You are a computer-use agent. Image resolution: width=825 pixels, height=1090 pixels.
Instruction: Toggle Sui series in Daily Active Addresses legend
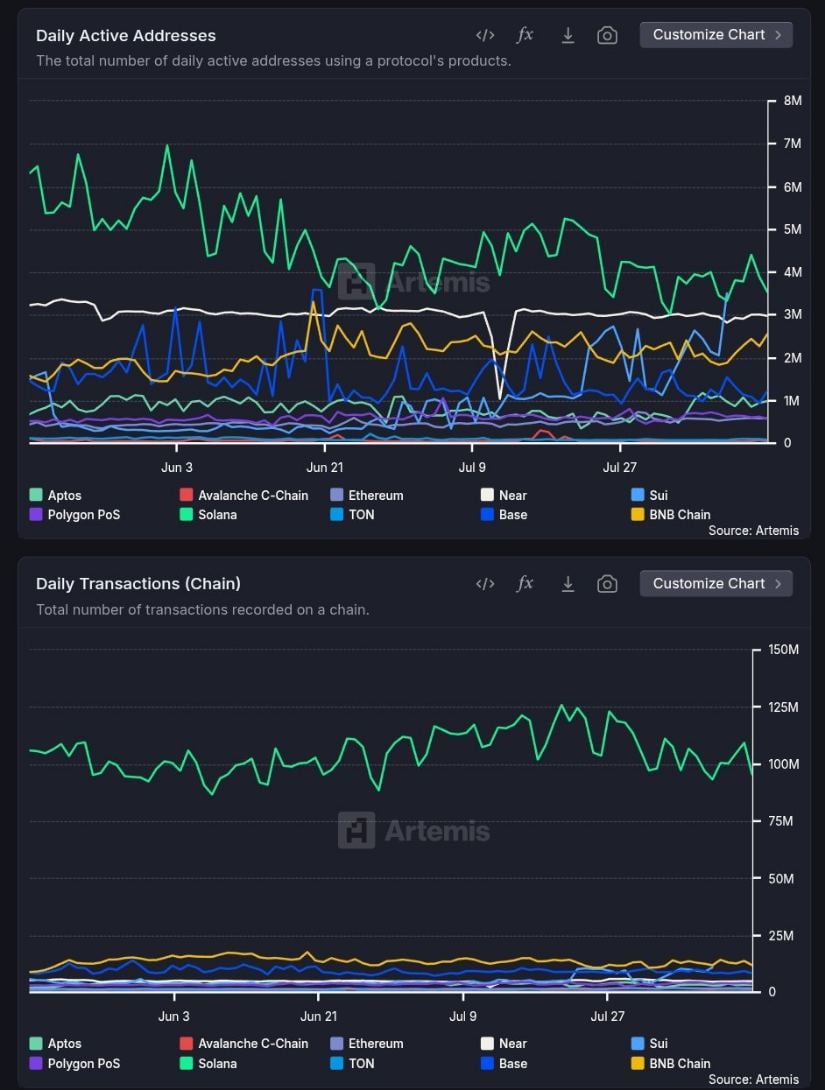click(x=650, y=495)
